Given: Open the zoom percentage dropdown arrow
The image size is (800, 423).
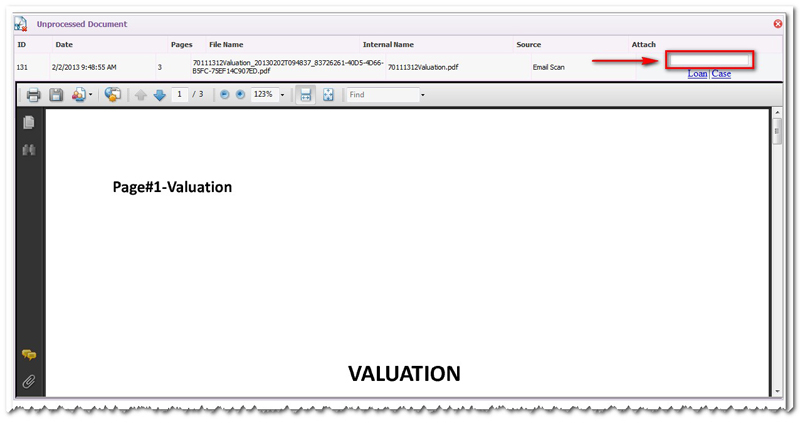Looking at the screenshot, I should pyautogui.click(x=282, y=95).
